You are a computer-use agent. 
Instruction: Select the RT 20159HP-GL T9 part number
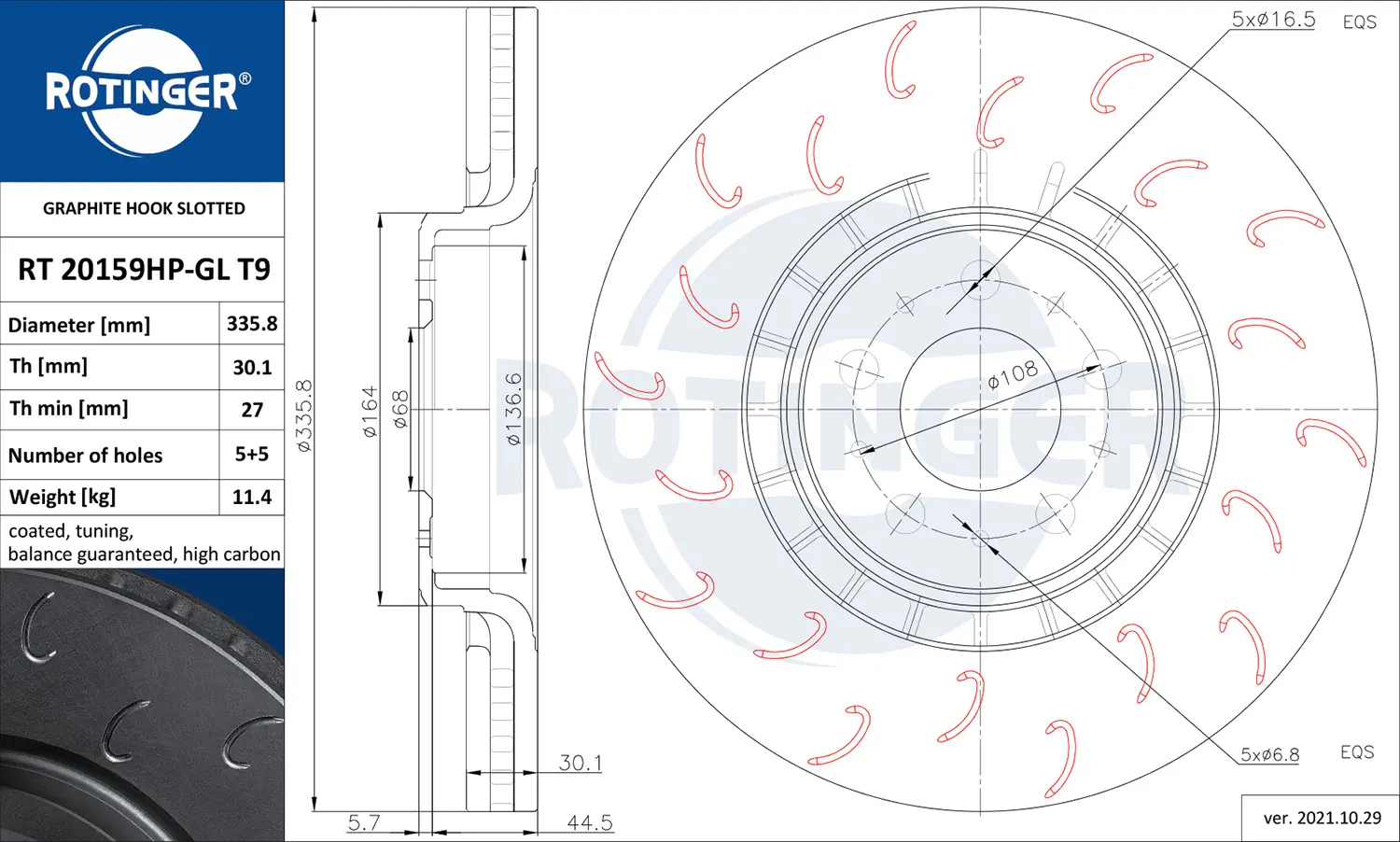[144, 269]
